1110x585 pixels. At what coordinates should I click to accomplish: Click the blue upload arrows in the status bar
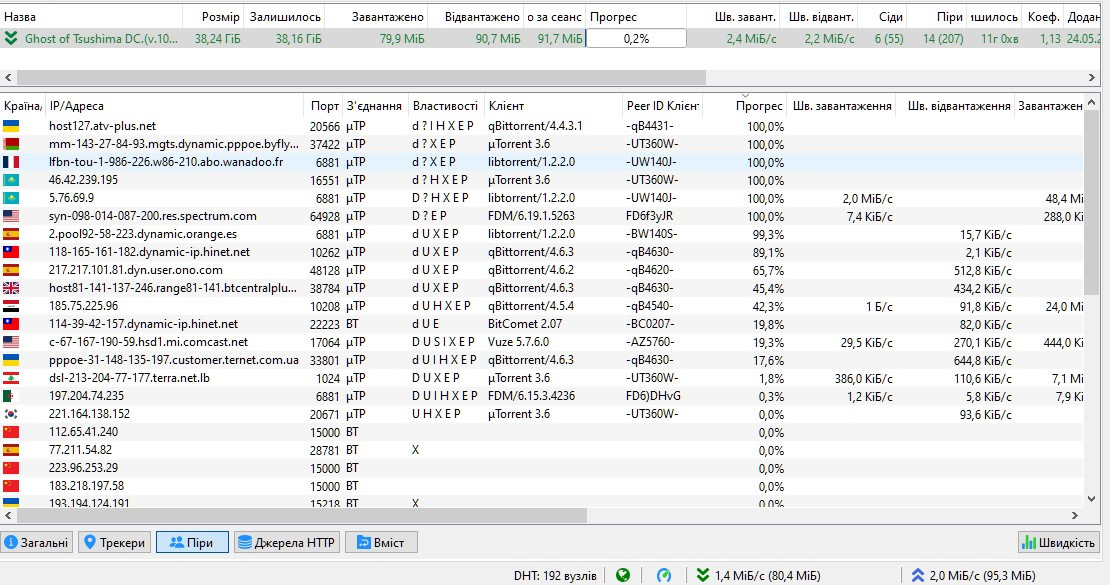click(917, 575)
